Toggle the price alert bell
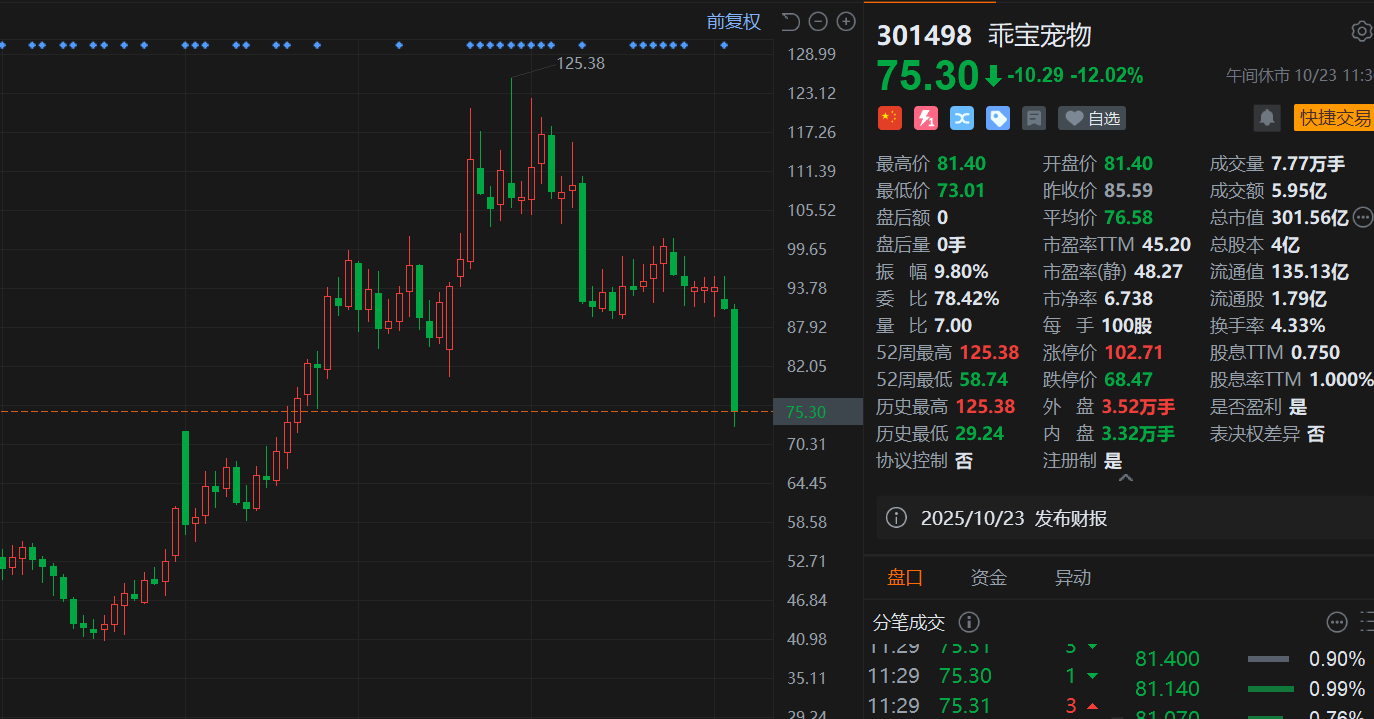This screenshot has width=1374, height=719. pyautogui.click(x=1267, y=118)
